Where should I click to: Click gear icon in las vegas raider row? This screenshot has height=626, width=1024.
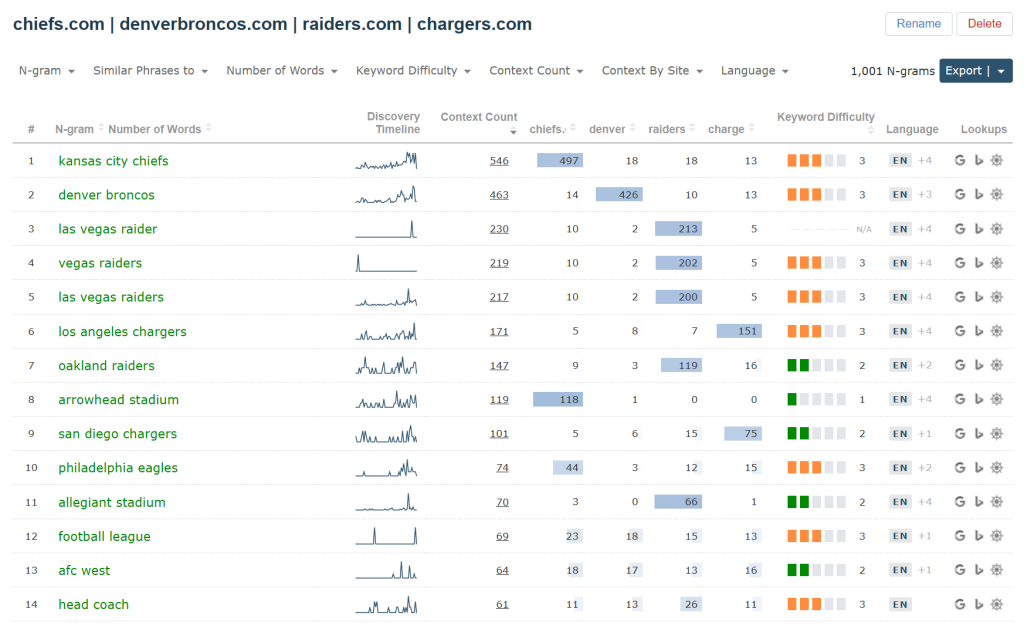point(997,229)
